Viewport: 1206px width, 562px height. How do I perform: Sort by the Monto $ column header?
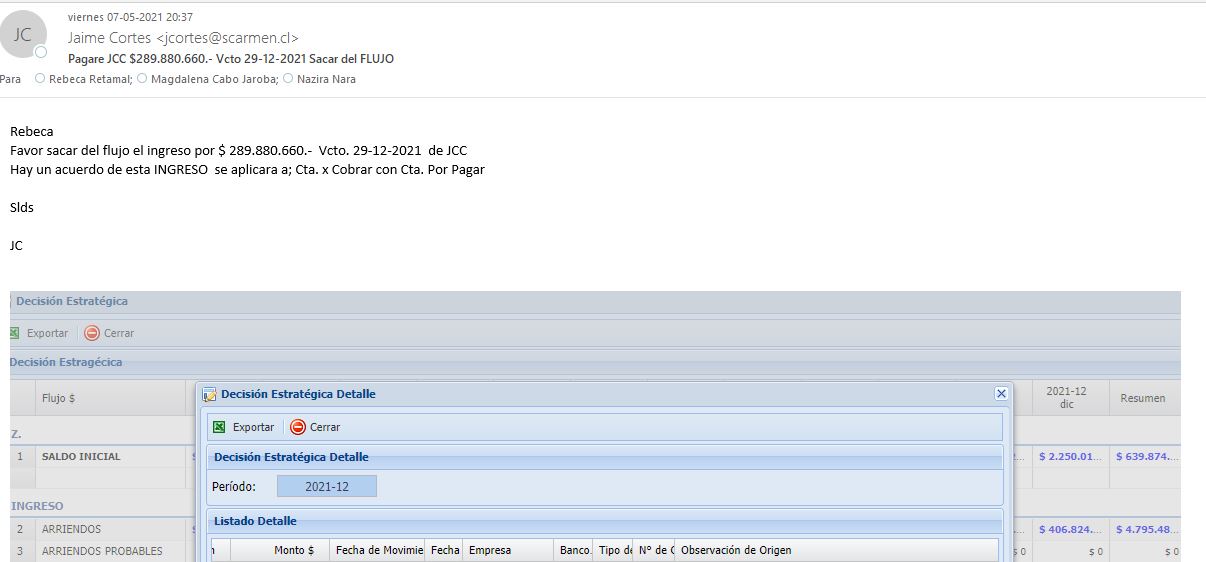click(294, 550)
